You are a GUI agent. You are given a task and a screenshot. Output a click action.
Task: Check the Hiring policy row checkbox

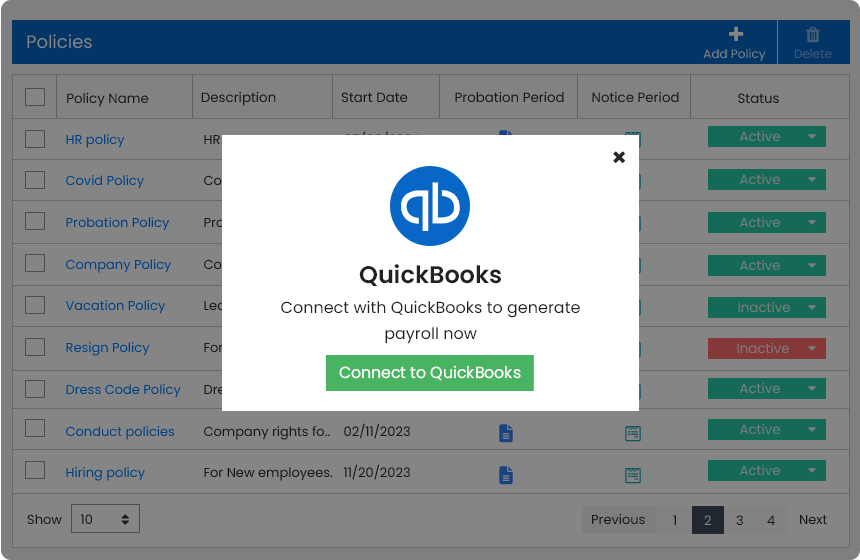click(x=35, y=470)
